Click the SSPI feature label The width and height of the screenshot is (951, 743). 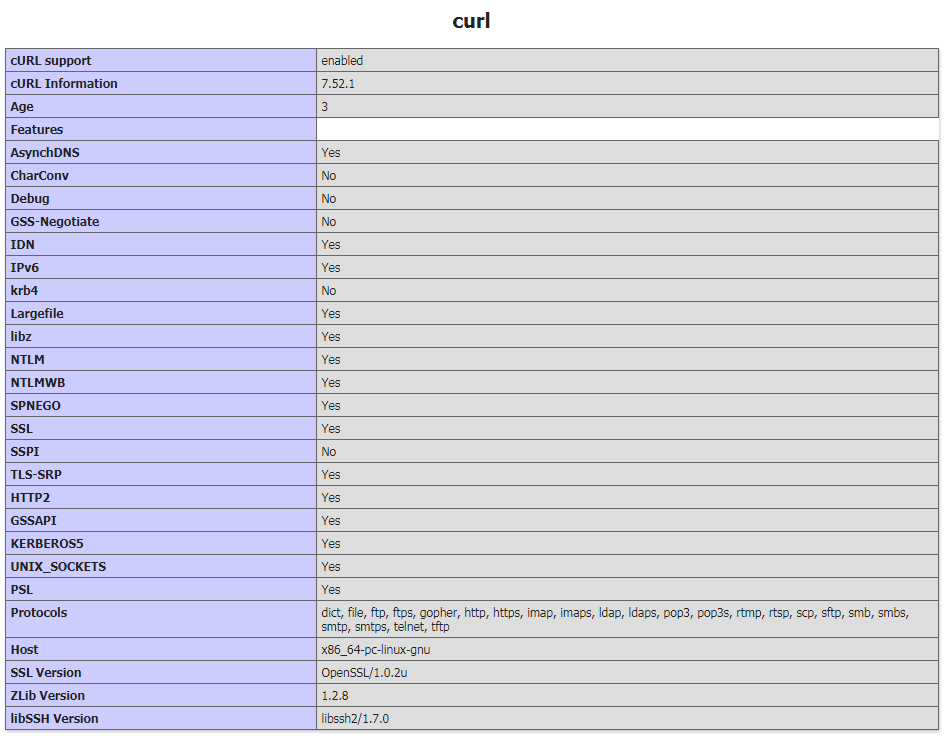25,452
